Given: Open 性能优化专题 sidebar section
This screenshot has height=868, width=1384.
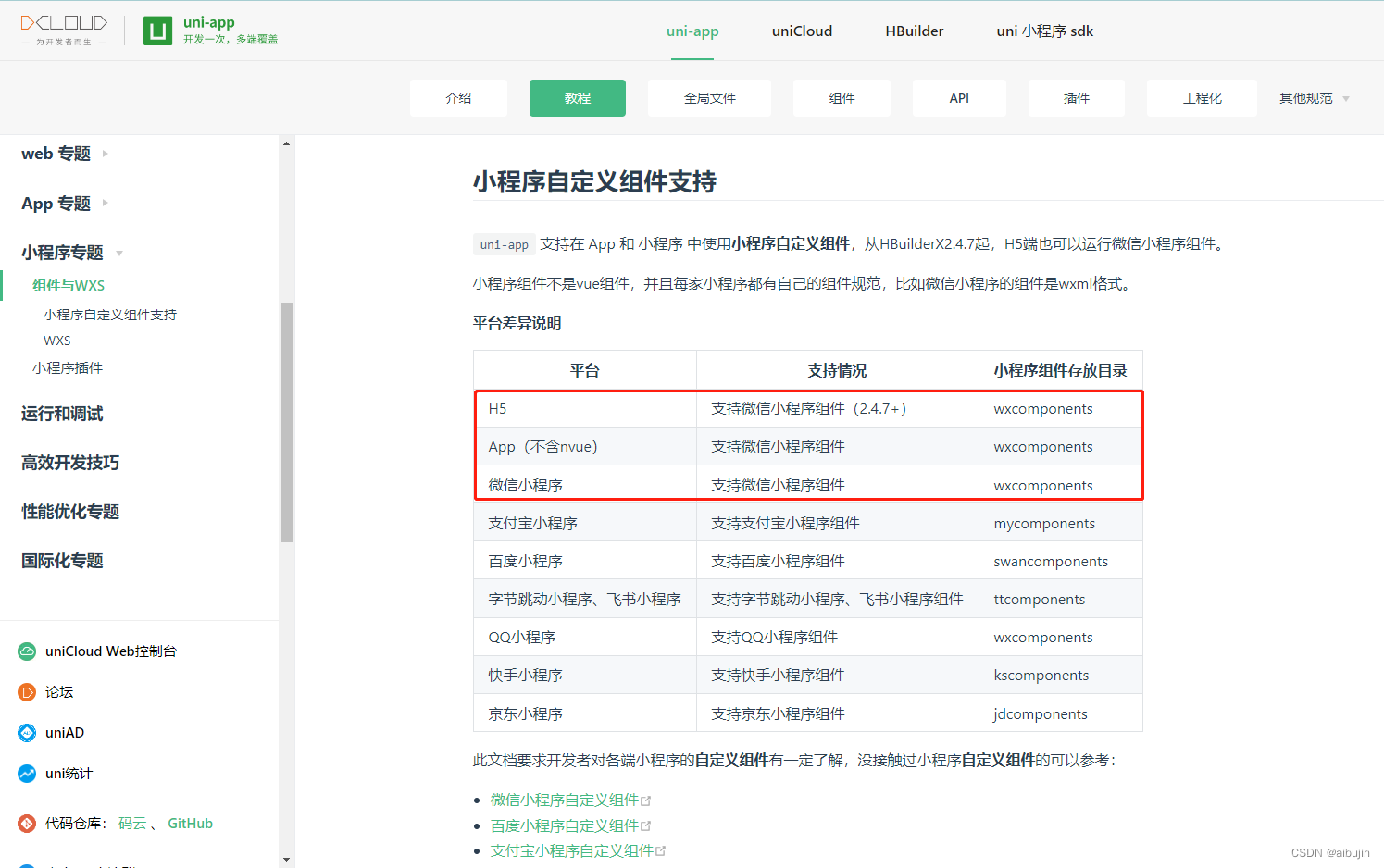Looking at the screenshot, I should [x=70, y=512].
